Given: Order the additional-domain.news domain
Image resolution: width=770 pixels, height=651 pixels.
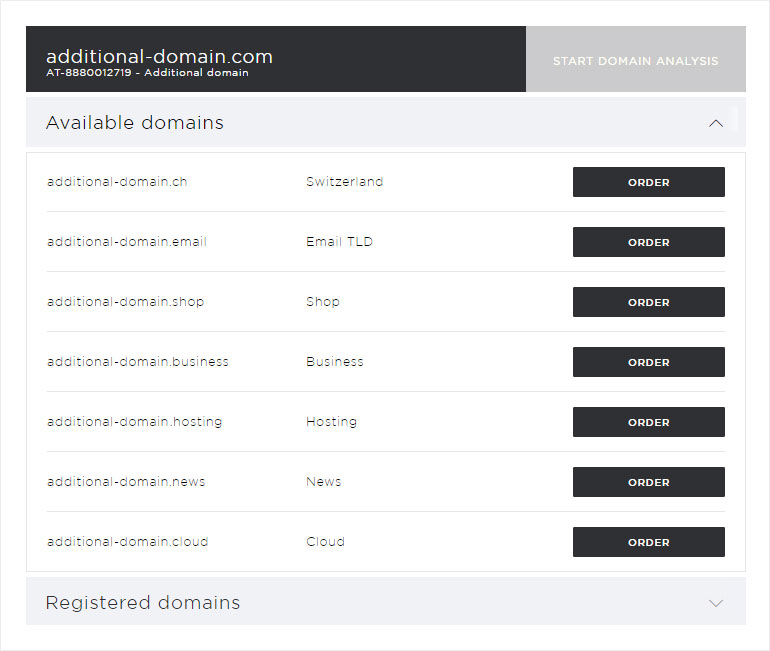Looking at the screenshot, I should click(648, 482).
